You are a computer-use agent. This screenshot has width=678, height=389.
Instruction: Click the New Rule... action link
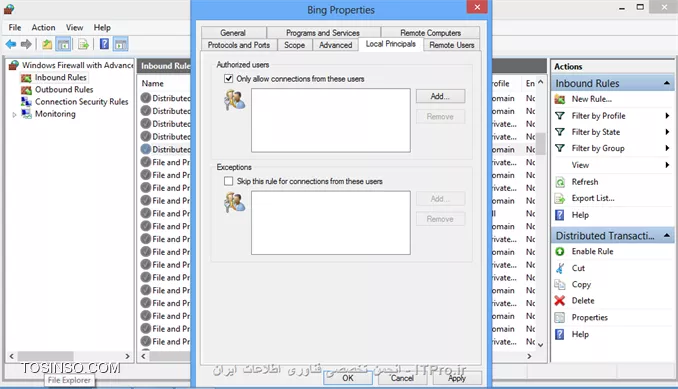tap(592, 99)
